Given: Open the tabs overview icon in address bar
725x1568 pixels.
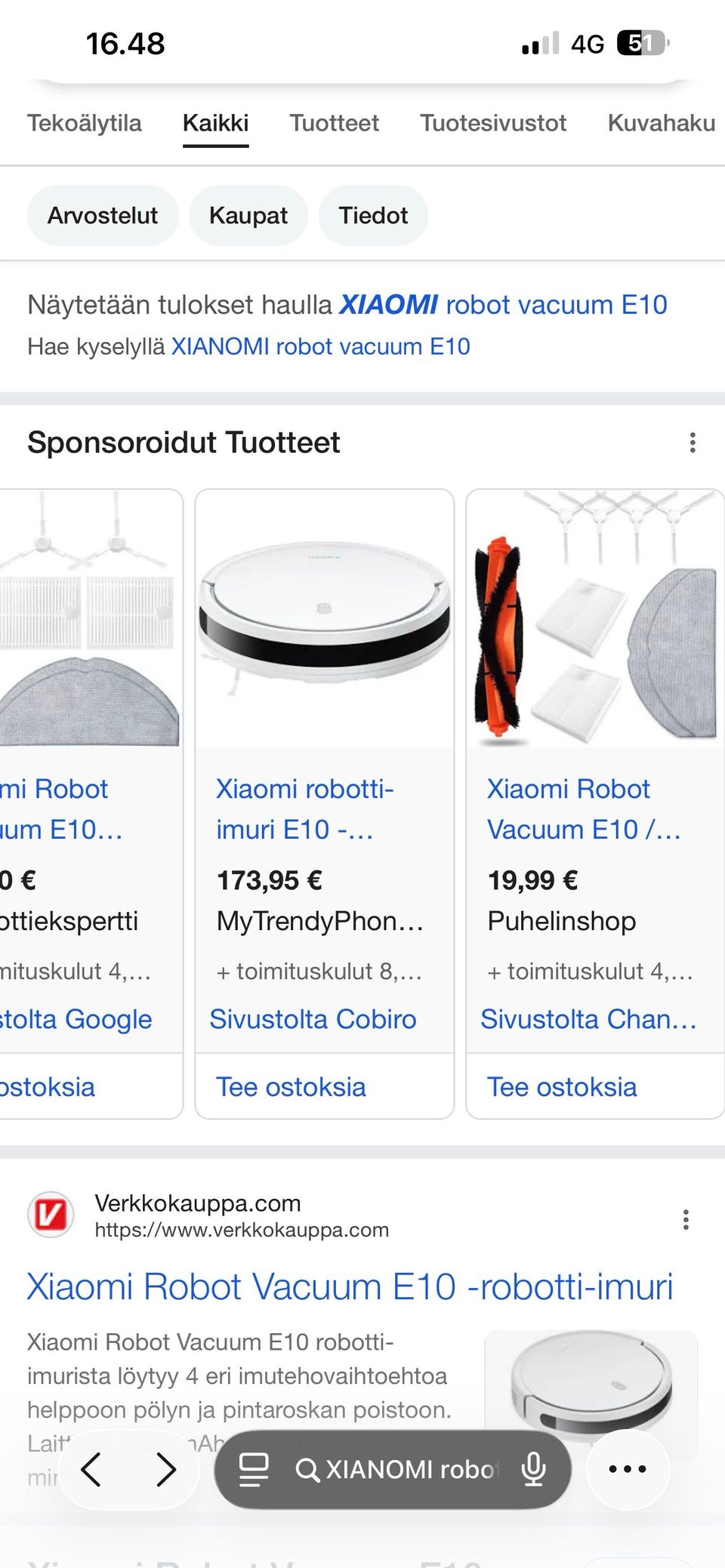Looking at the screenshot, I should point(254,1469).
